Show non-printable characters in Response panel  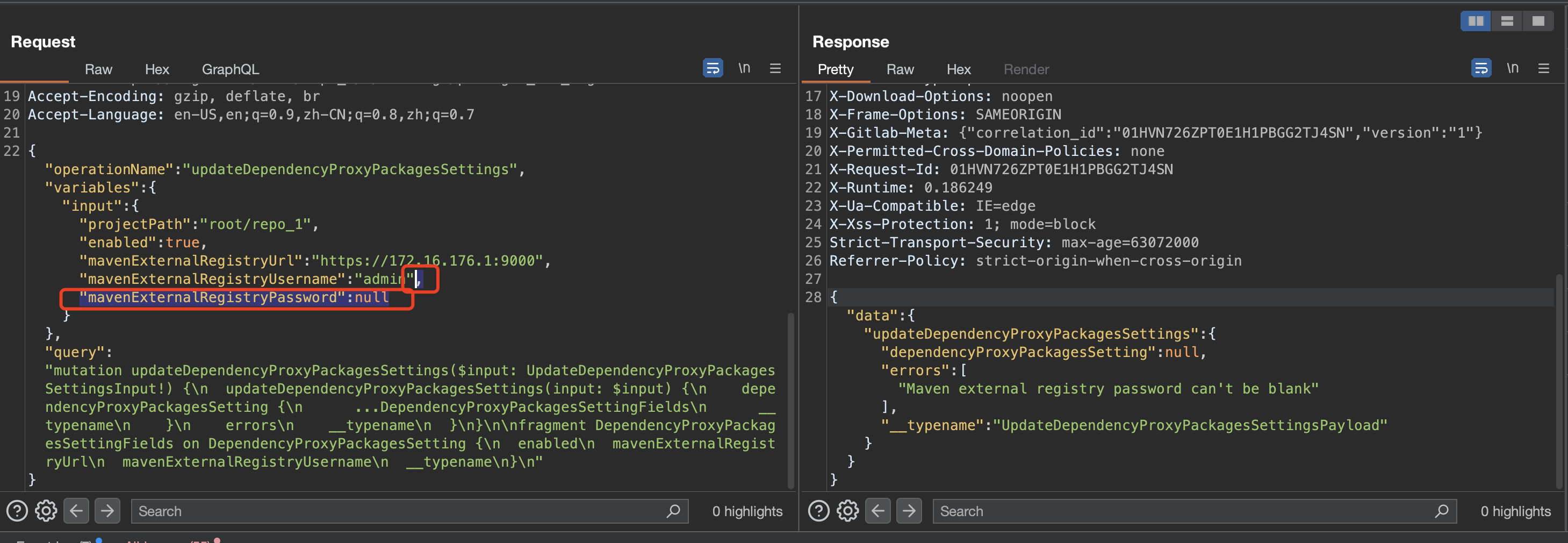tap(1512, 68)
